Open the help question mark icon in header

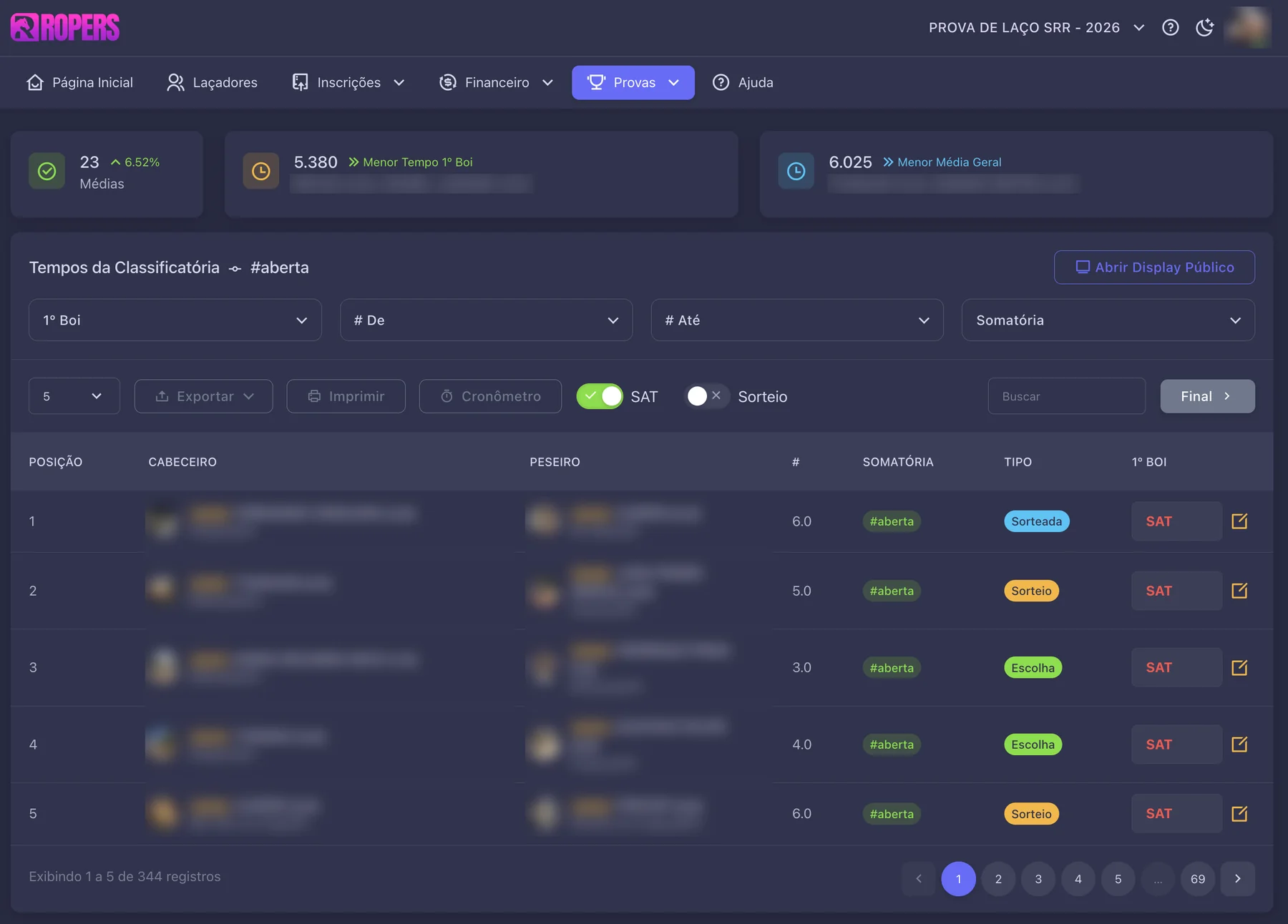click(x=1171, y=27)
